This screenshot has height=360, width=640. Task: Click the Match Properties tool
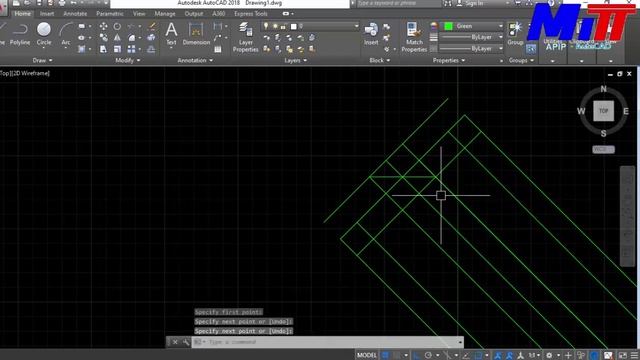tap(414, 38)
